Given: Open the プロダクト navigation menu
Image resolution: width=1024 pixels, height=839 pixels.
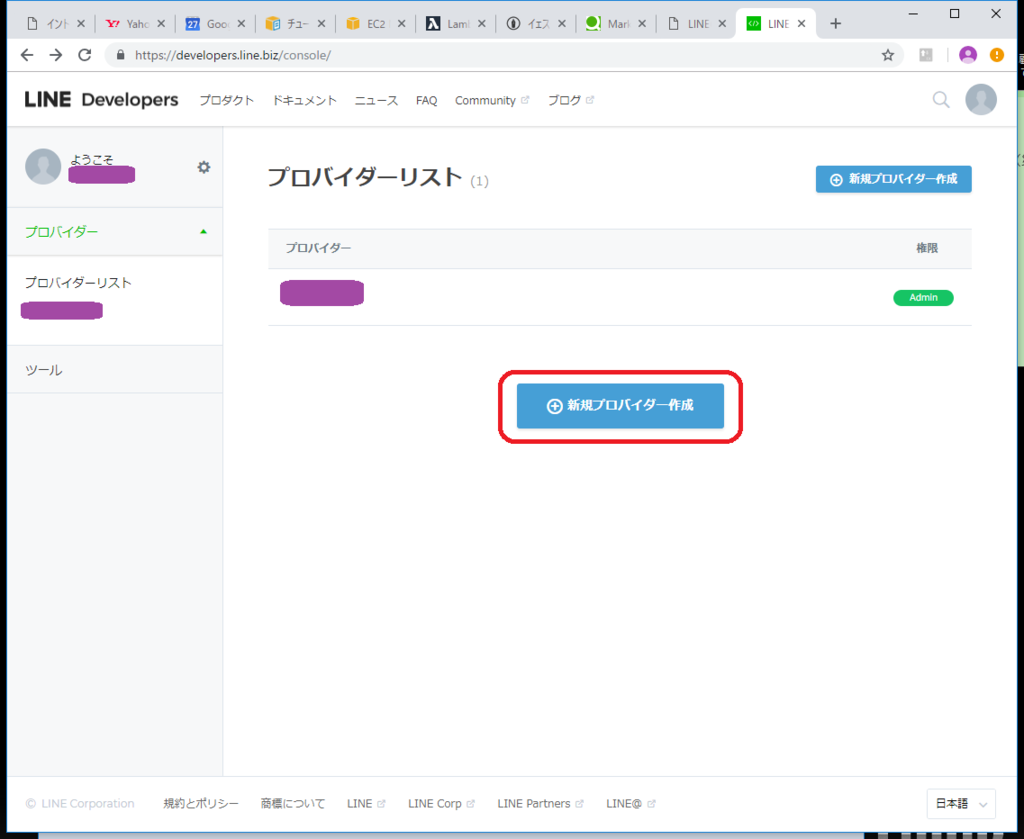Looking at the screenshot, I should coord(226,99).
